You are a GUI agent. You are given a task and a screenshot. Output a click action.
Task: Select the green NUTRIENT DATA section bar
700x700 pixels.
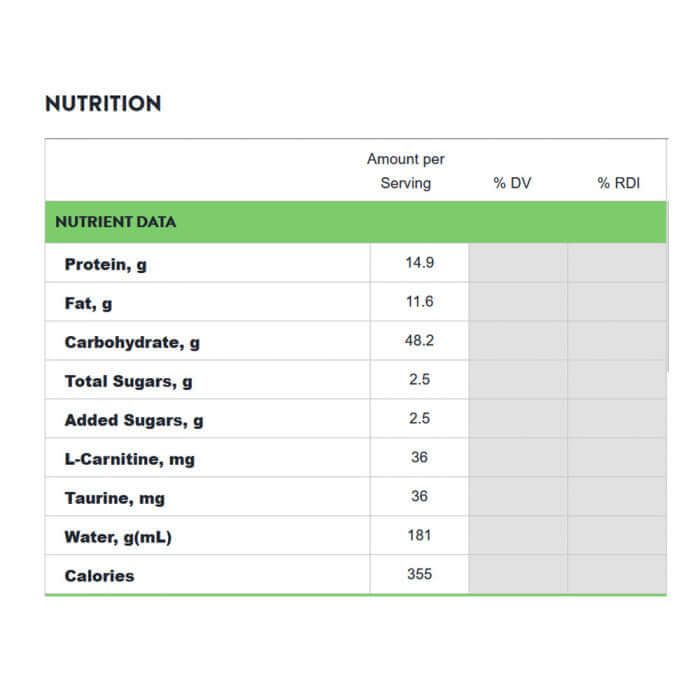click(355, 222)
